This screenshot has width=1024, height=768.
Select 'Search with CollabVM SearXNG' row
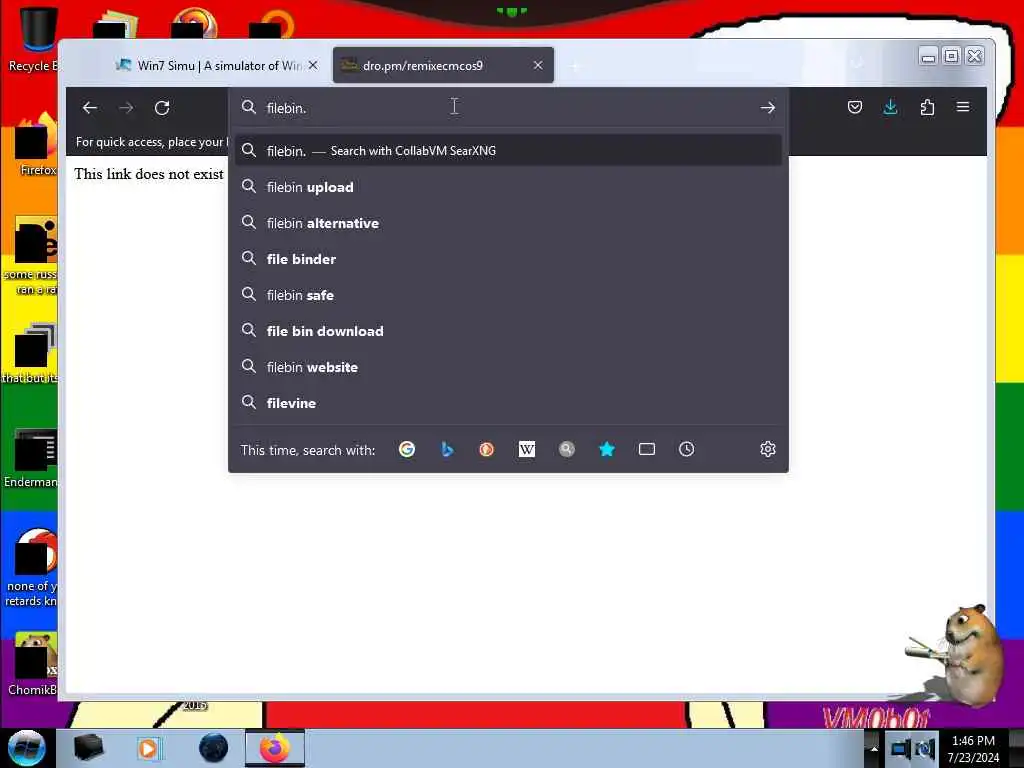click(x=508, y=150)
